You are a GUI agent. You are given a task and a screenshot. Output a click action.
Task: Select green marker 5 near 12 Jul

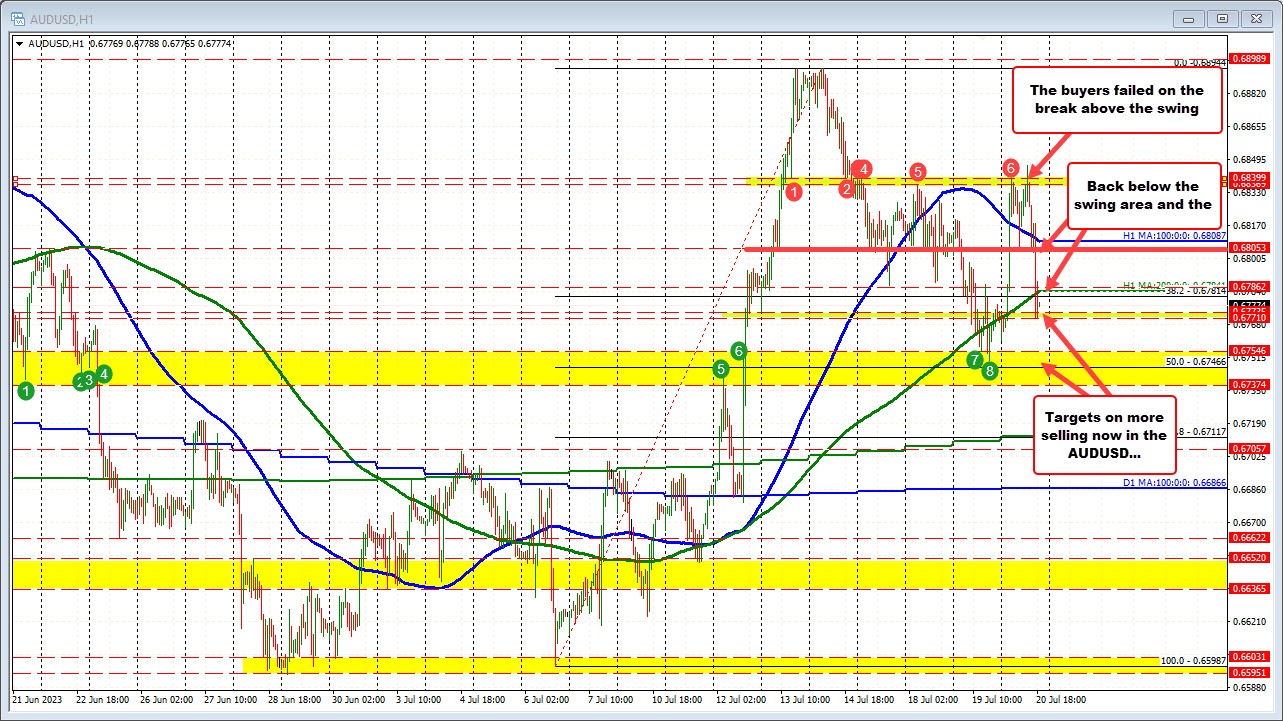[x=720, y=369]
